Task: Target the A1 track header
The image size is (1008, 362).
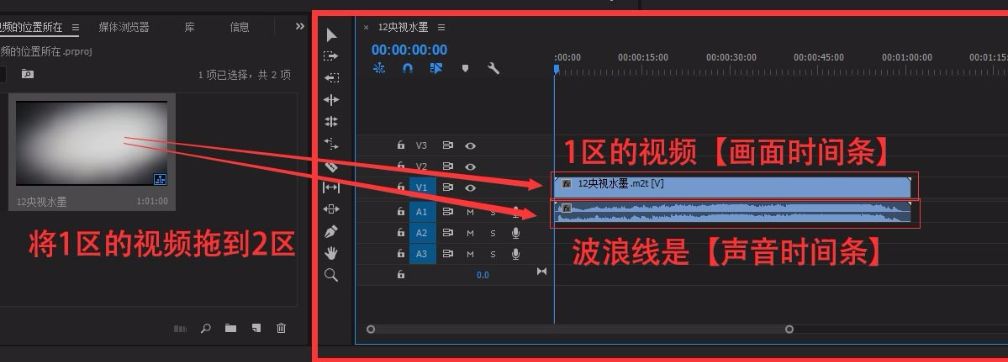Action: 422,211
